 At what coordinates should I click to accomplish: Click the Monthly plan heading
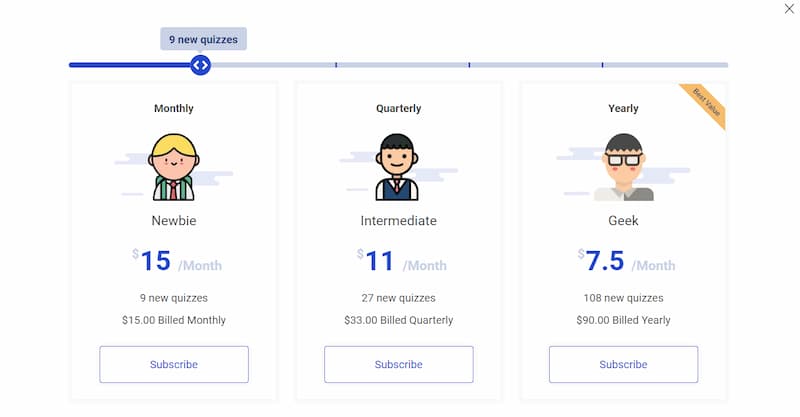pos(174,108)
